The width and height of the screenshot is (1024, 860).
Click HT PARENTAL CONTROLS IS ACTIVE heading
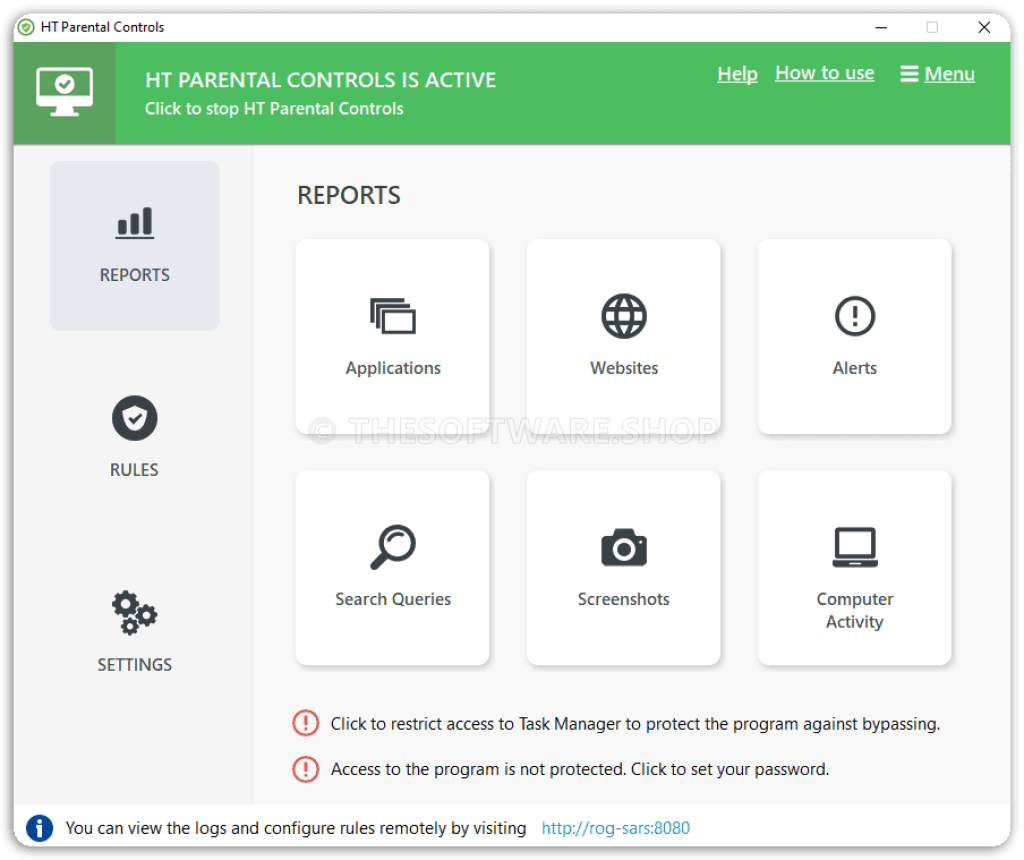click(320, 80)
